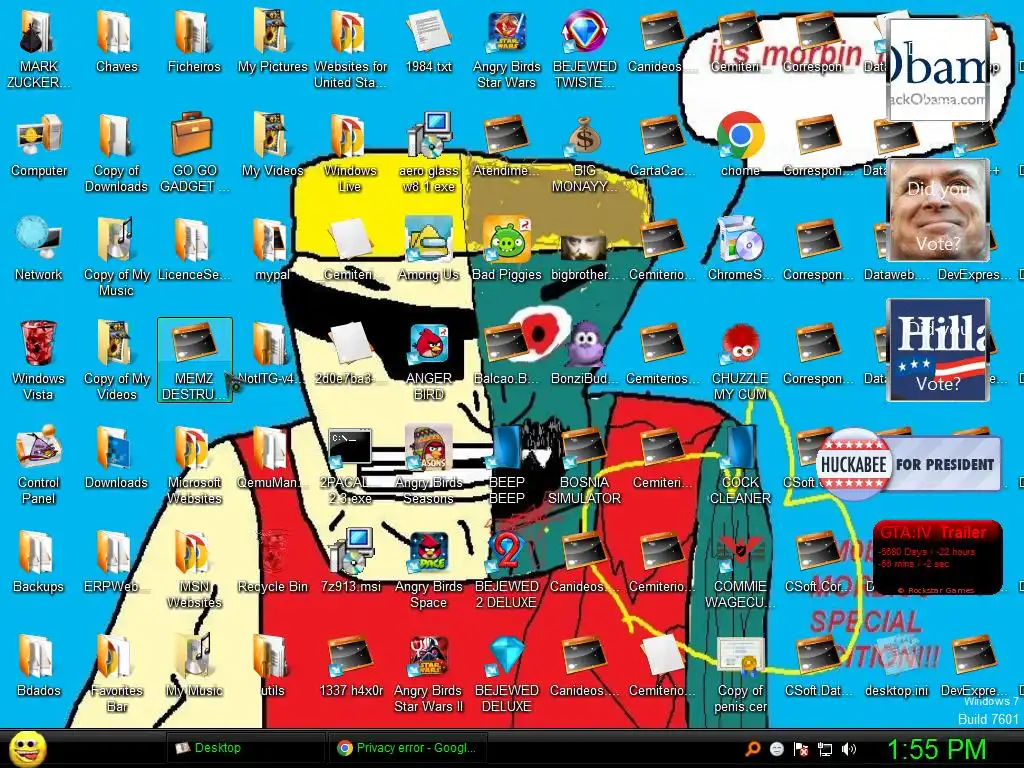1024x768 pixels.
Task: Click the smiley face Start button
Action: [x=28, y=748]
